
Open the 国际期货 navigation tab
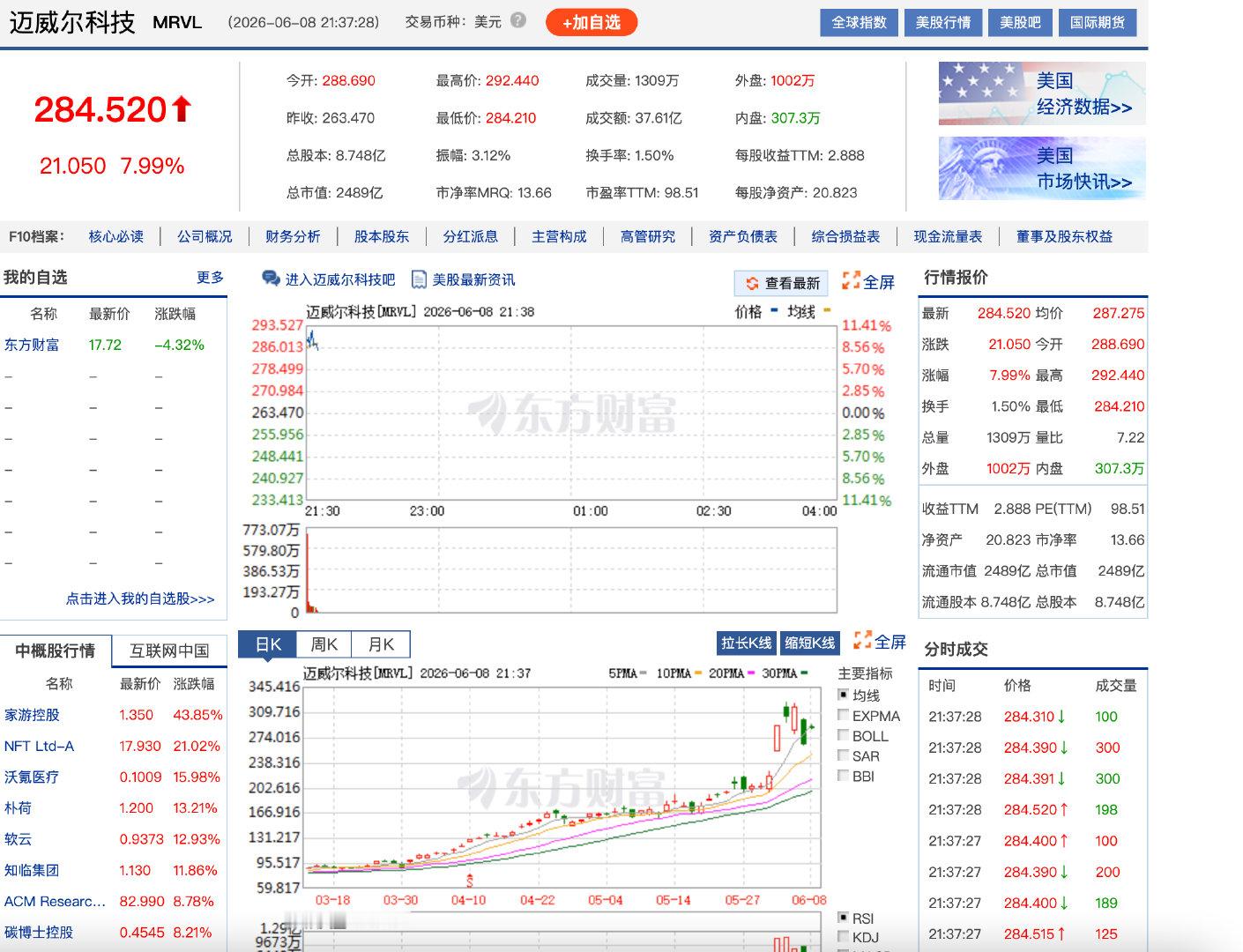point(1098,22)
